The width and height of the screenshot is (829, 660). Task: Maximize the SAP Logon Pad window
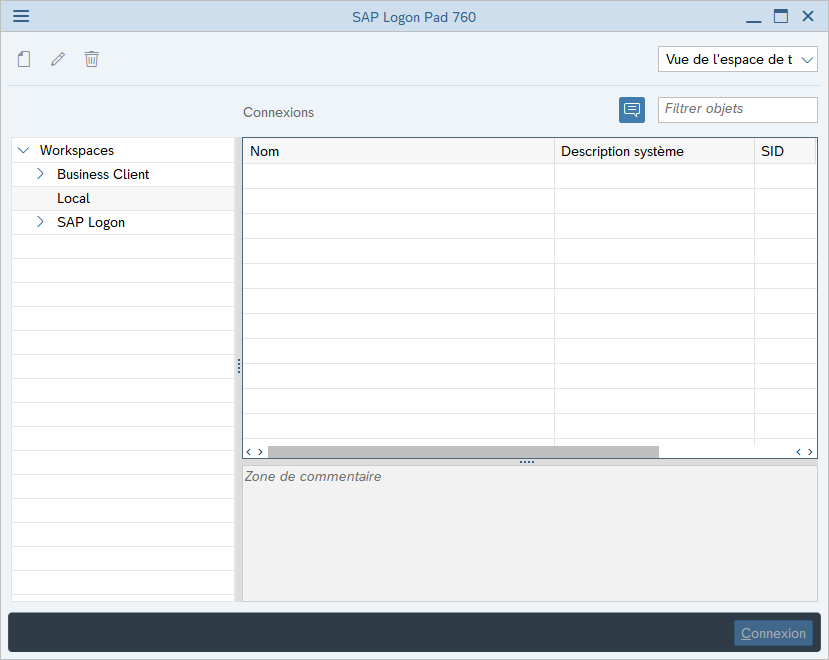coord(781,16)
